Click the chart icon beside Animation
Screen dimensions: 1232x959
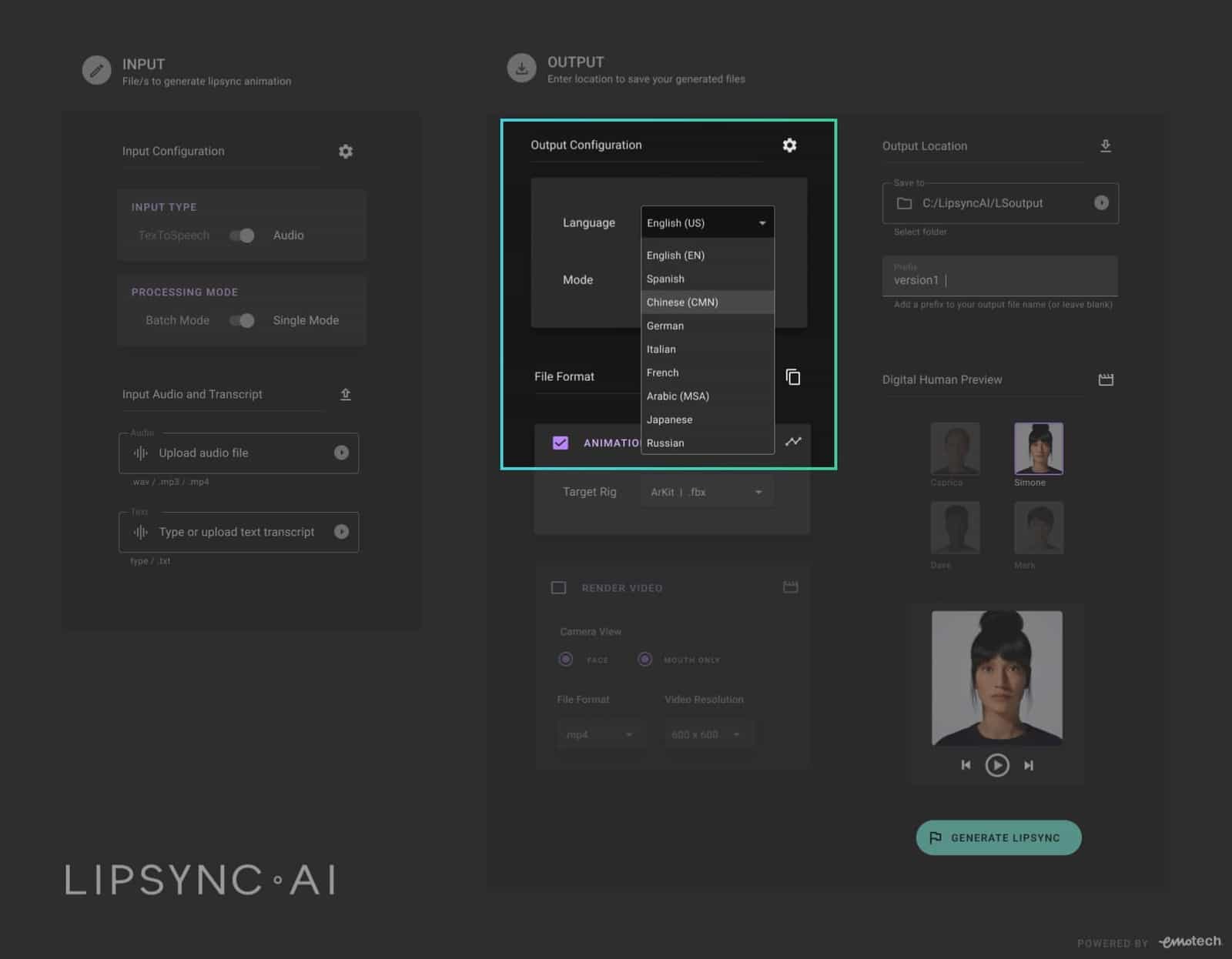pyautogui.click(x=792, y=442)
